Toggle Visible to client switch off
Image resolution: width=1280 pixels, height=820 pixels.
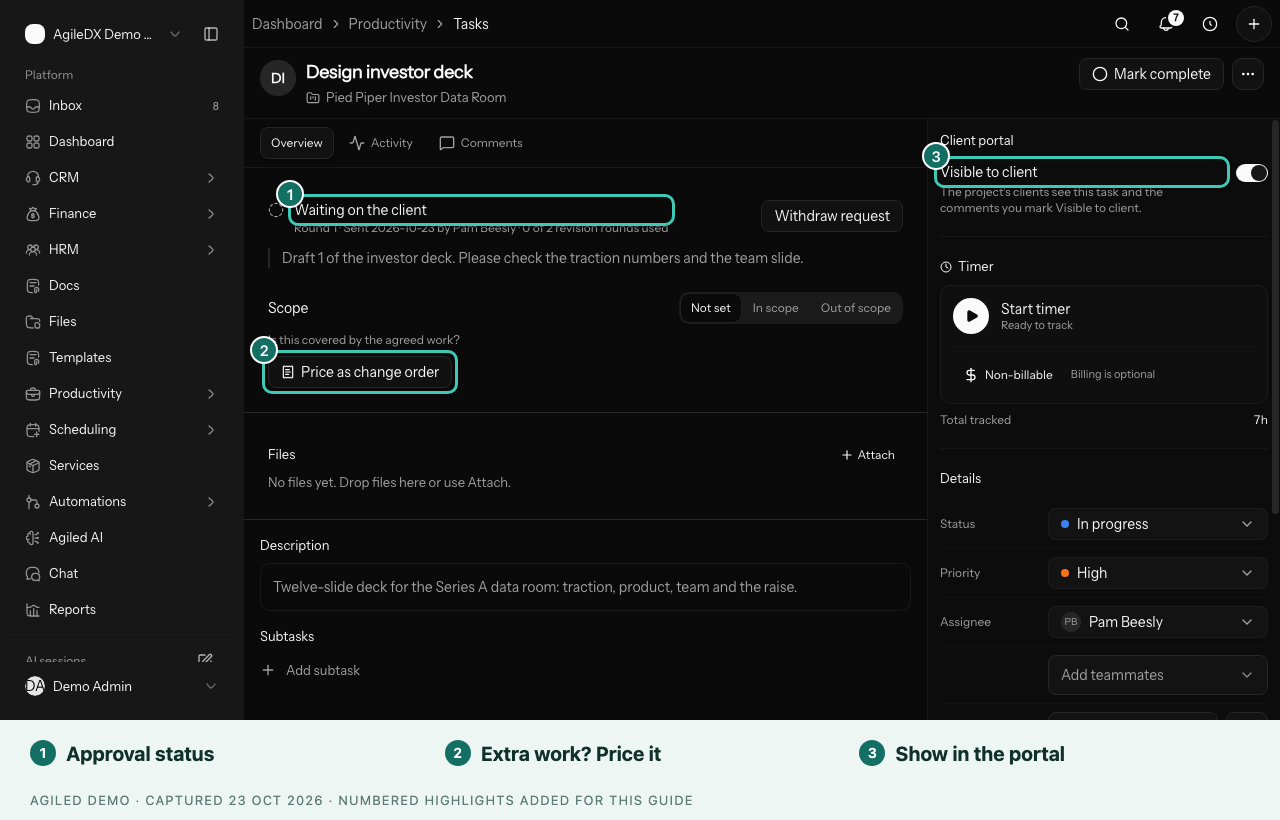1252,173
